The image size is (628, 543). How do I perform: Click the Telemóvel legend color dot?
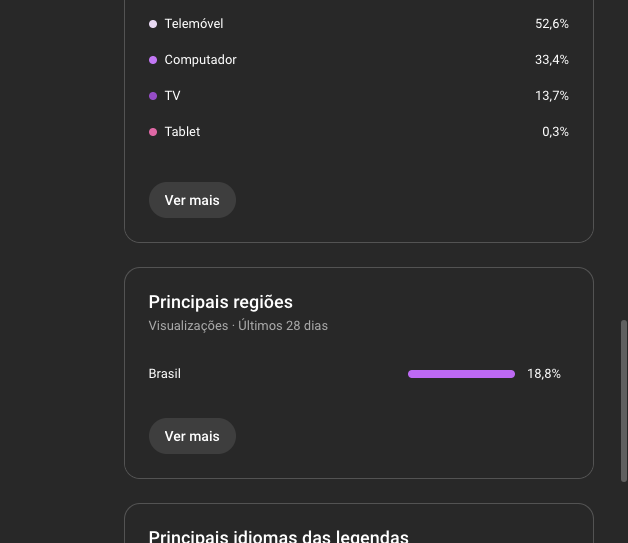(x=153, y=24)
